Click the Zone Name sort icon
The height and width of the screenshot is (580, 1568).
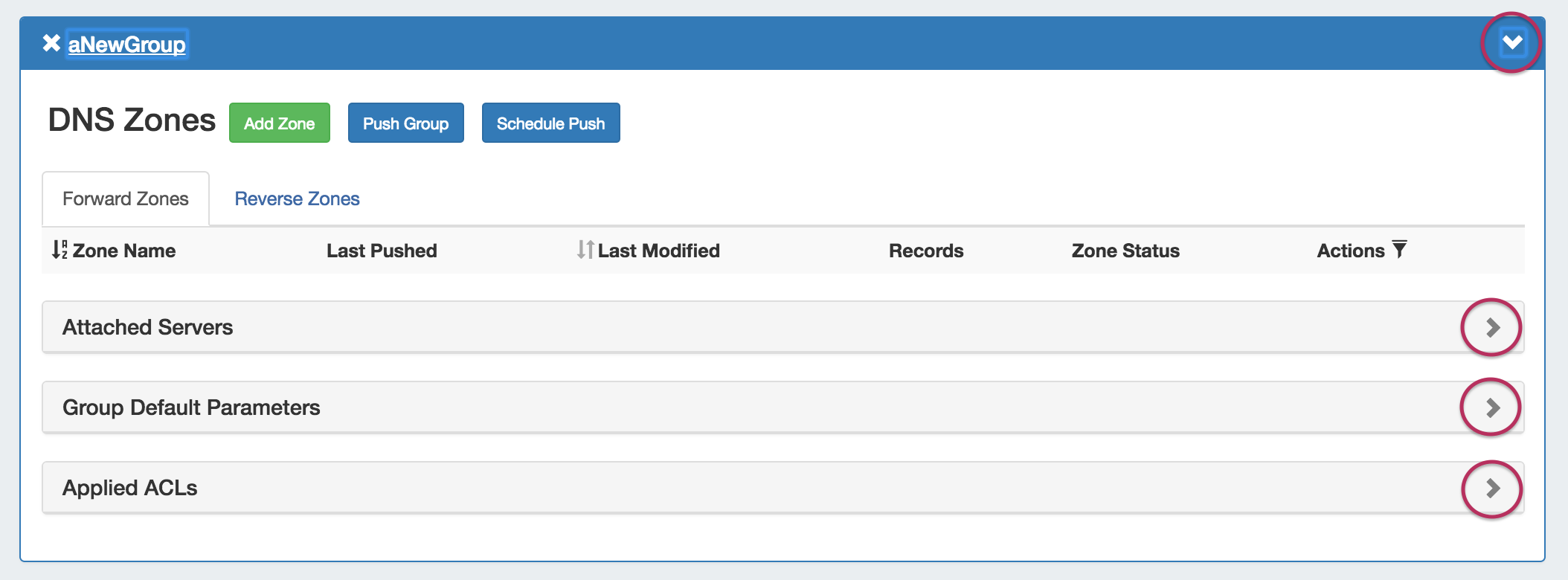coord(60,250)
